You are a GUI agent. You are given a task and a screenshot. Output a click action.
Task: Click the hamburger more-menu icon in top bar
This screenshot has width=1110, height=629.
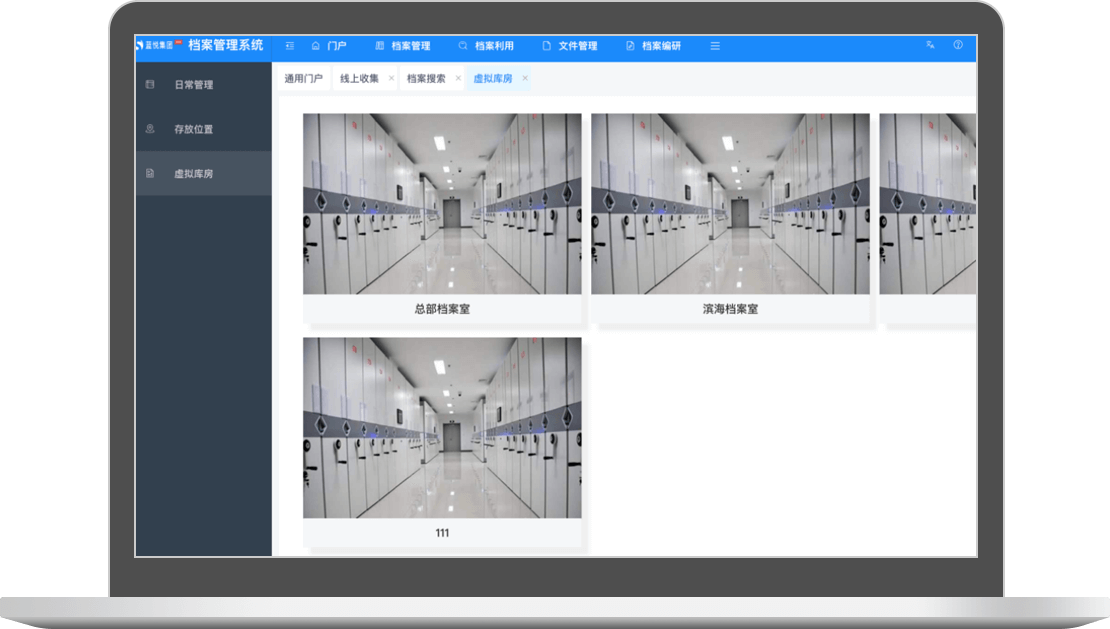(x=715, y=46)
